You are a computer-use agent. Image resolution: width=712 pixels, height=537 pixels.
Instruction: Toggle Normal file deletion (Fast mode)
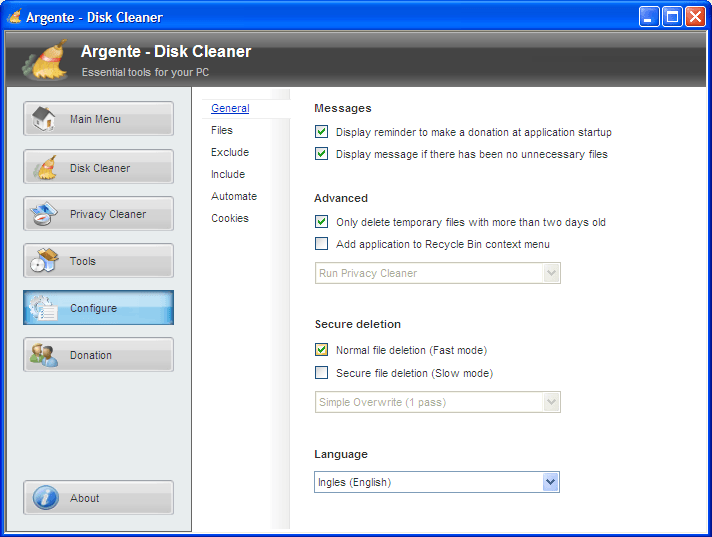coord(321,350)
